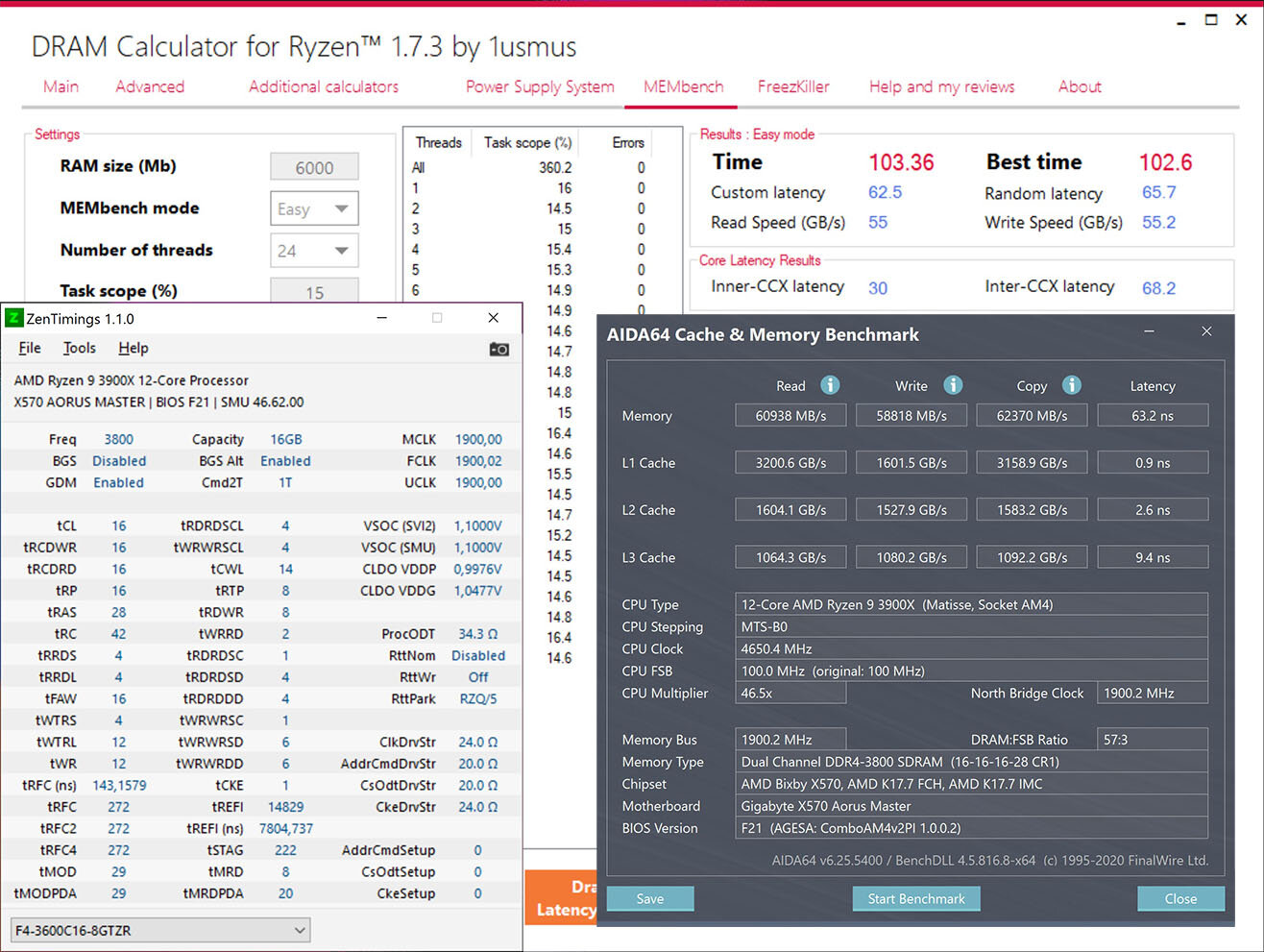Viewport: 1264px width, 952px height.
Task: Select the MEMbench tab
Action: click(683, 86)
